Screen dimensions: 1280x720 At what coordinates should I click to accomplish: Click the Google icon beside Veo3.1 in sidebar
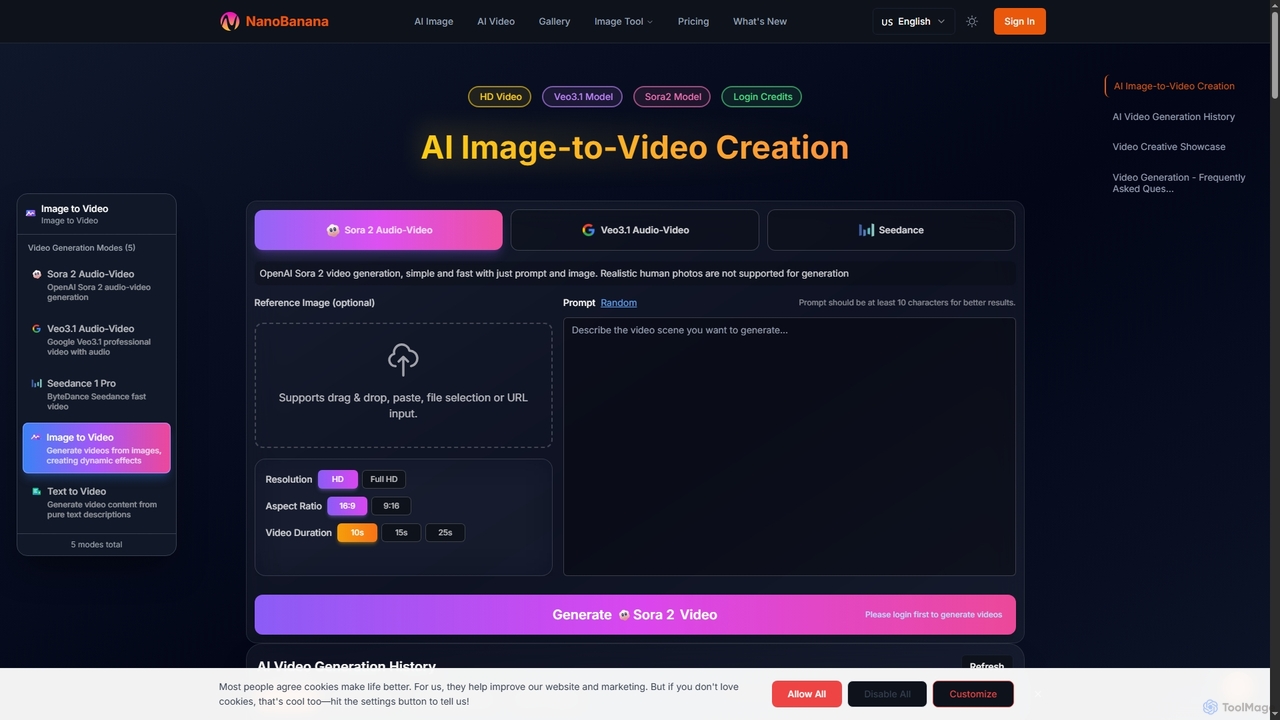[x=37, y=328]
